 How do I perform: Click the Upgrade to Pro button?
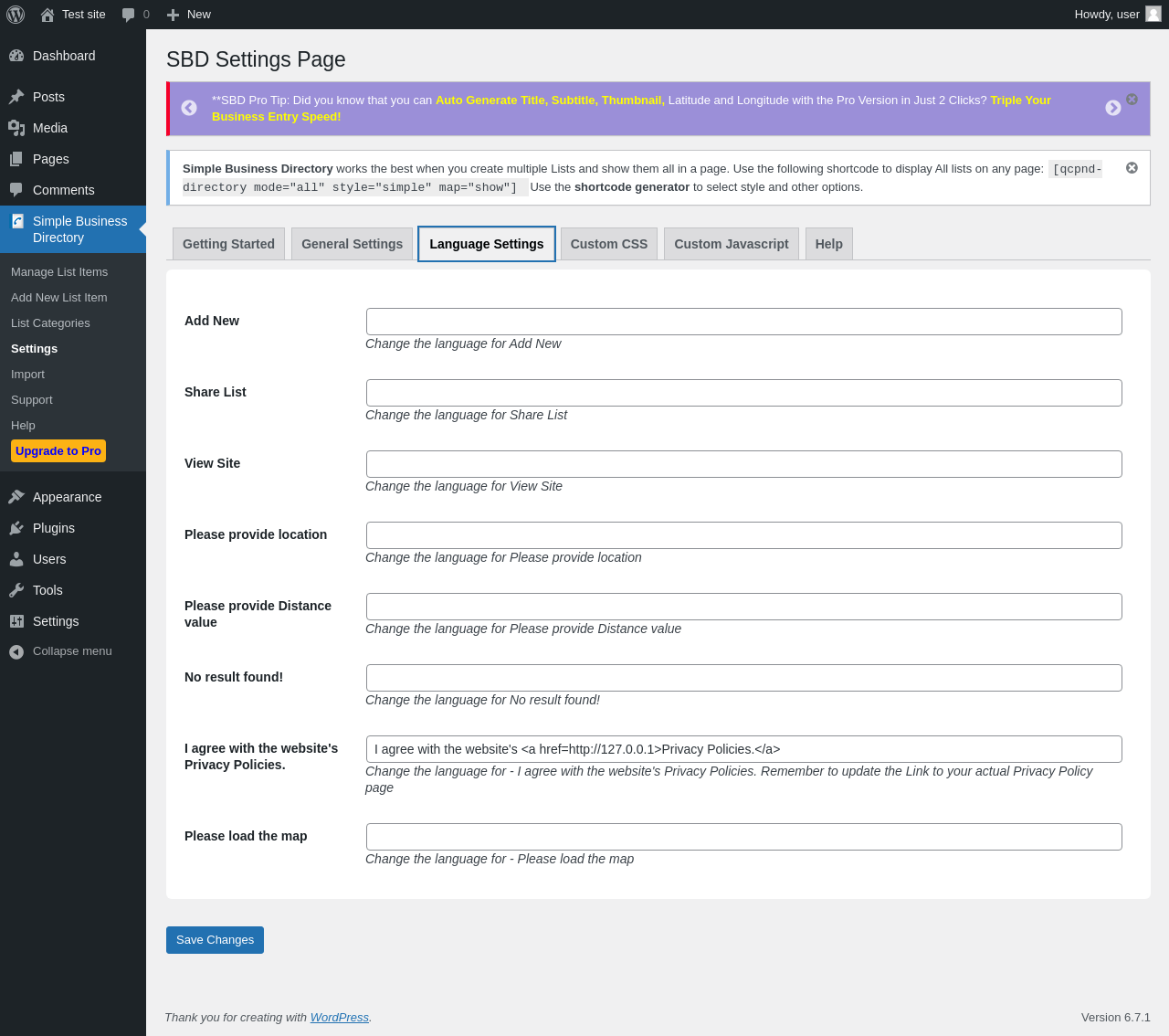pyautogui.click(x=58, y=451)
